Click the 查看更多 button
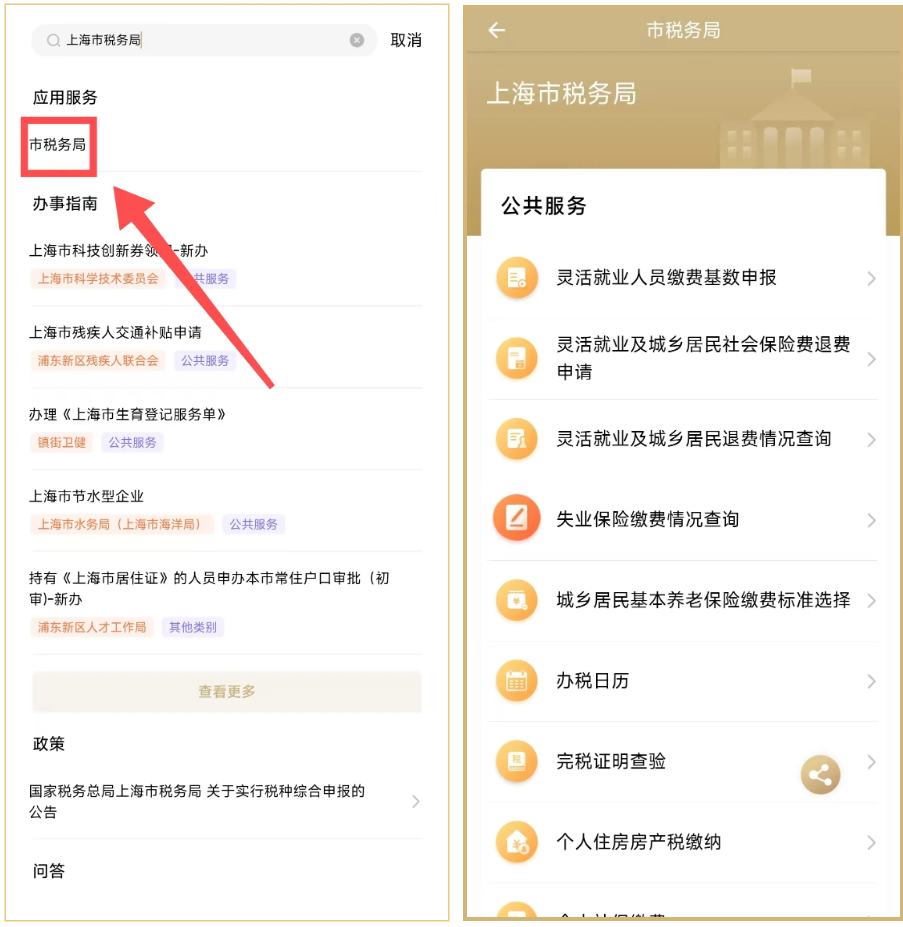Screen dimensions: 903x927 pos(227,691)
